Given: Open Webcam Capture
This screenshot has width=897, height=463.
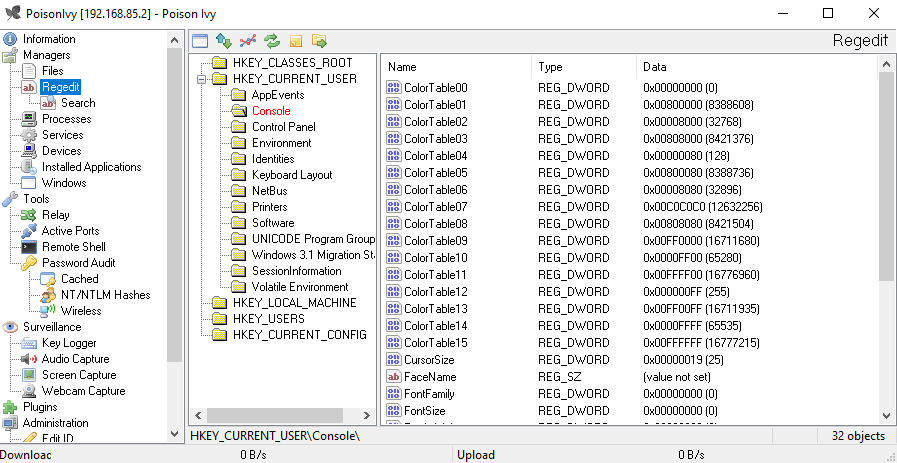Looking at the screenshot, I should pos(83,391).
